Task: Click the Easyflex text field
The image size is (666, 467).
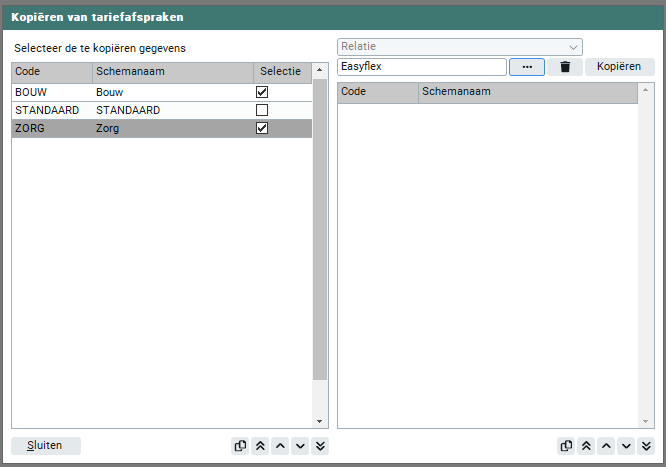Action: [421, 67]
